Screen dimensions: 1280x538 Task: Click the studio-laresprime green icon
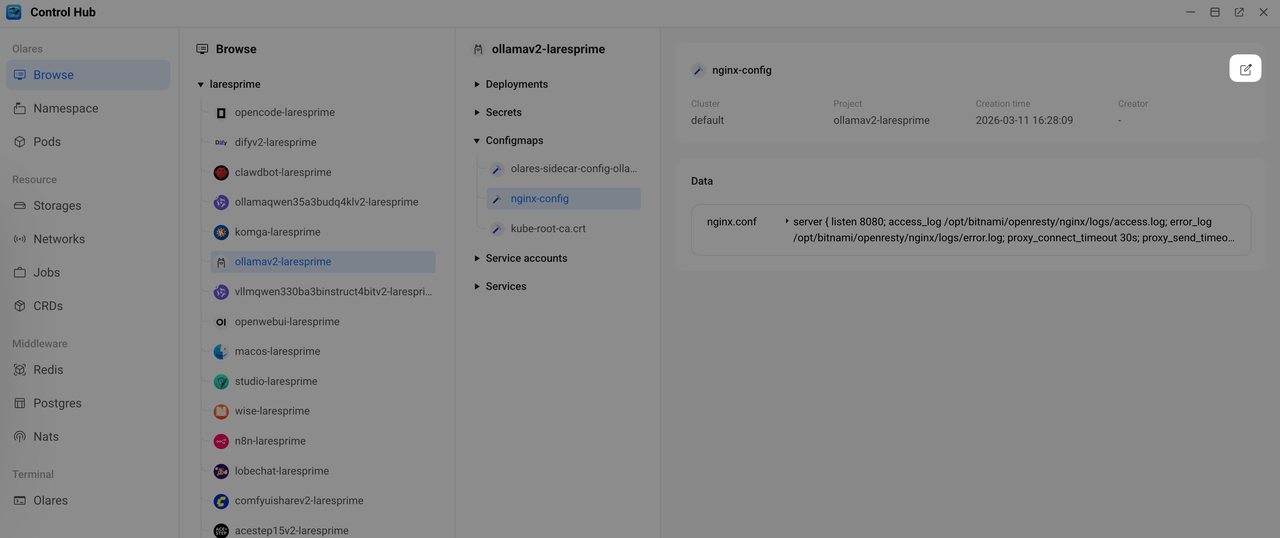(x=221, y=381)
